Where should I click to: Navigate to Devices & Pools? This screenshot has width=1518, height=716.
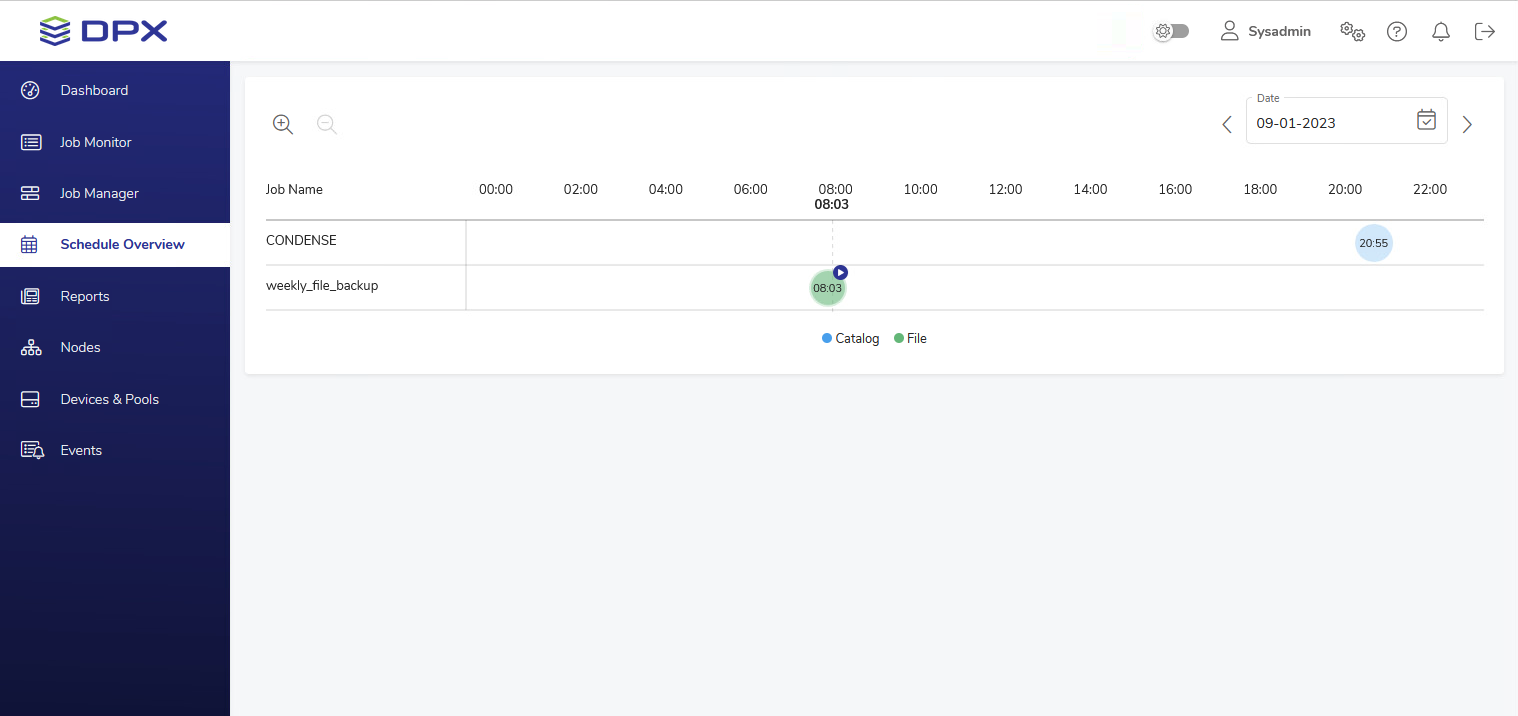tap(109, 399)
